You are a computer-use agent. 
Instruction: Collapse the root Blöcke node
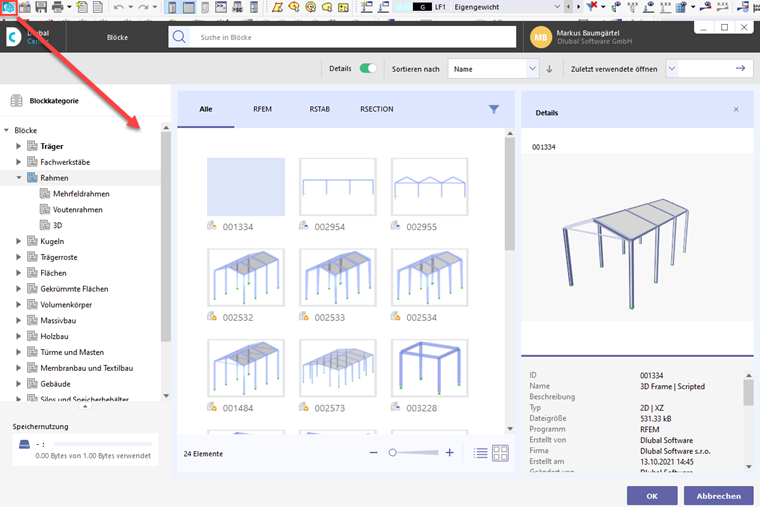click(6, 130)
